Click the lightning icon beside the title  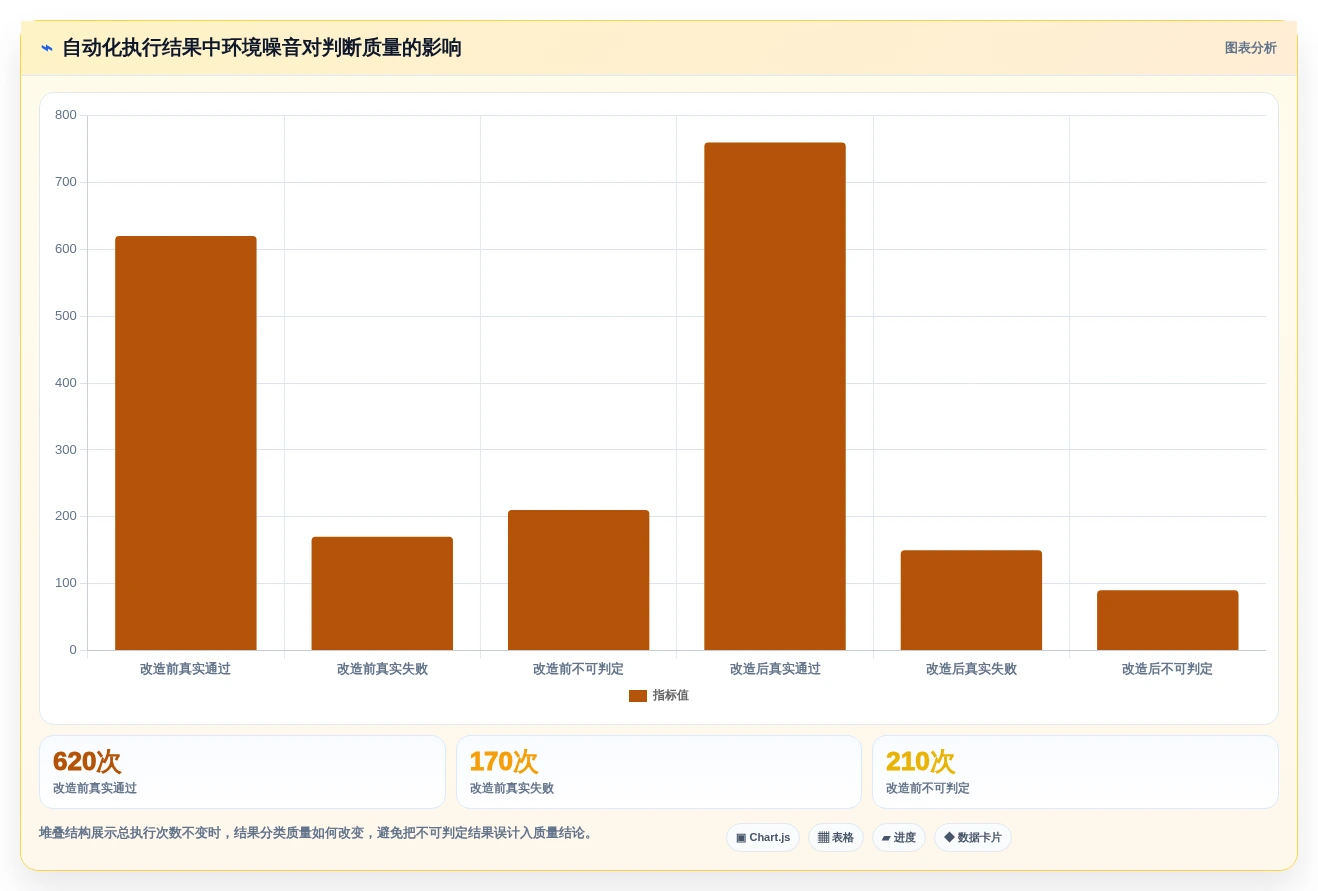pos(47,48)
